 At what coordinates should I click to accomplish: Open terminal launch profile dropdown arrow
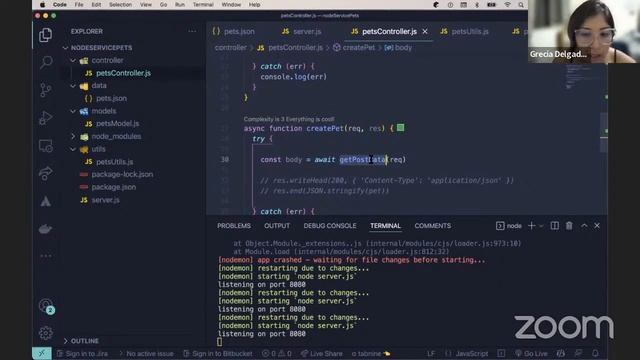[x=541, y=226]
